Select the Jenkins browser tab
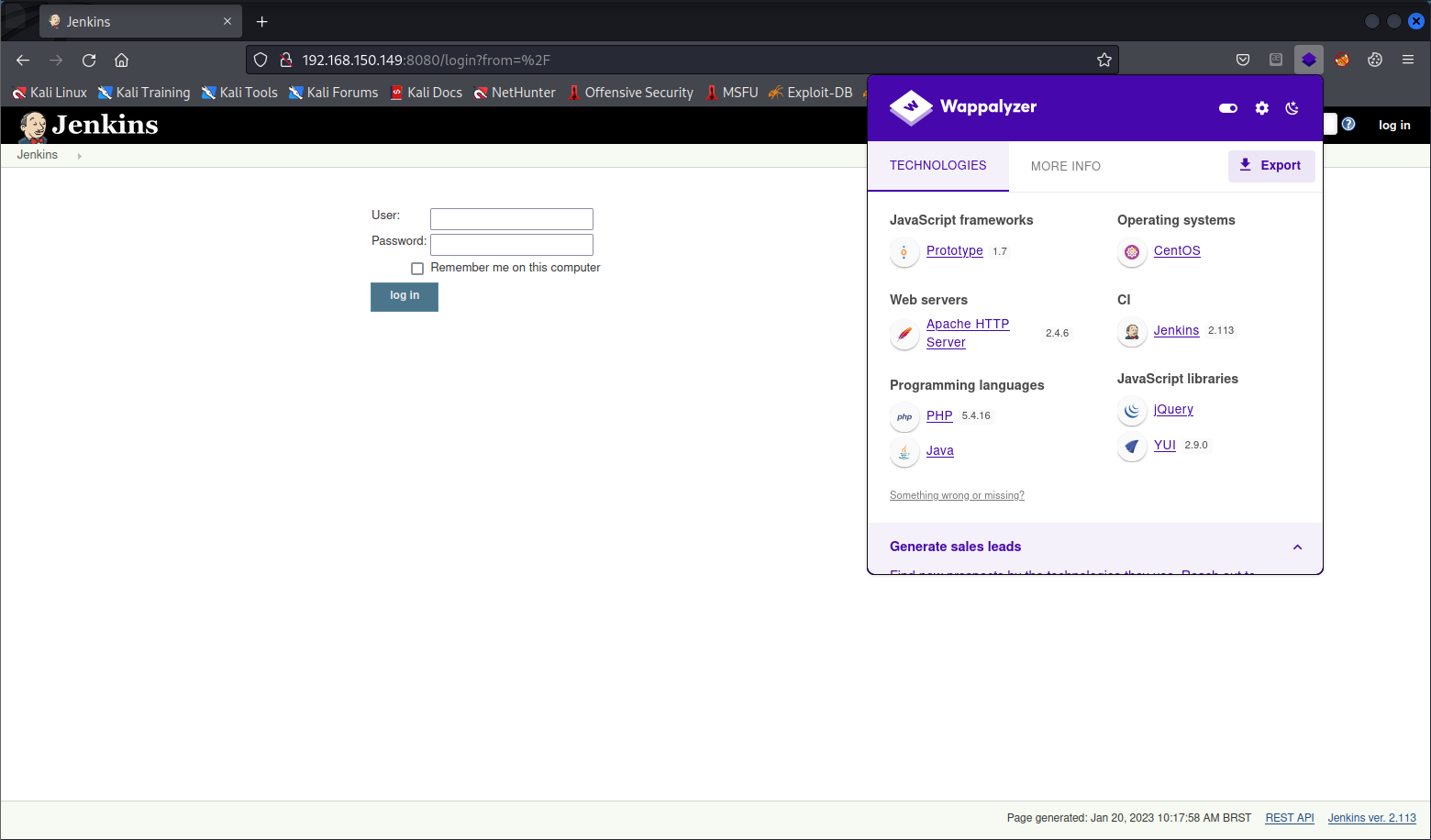1431x840 pixels. click(x=141, y=21)
